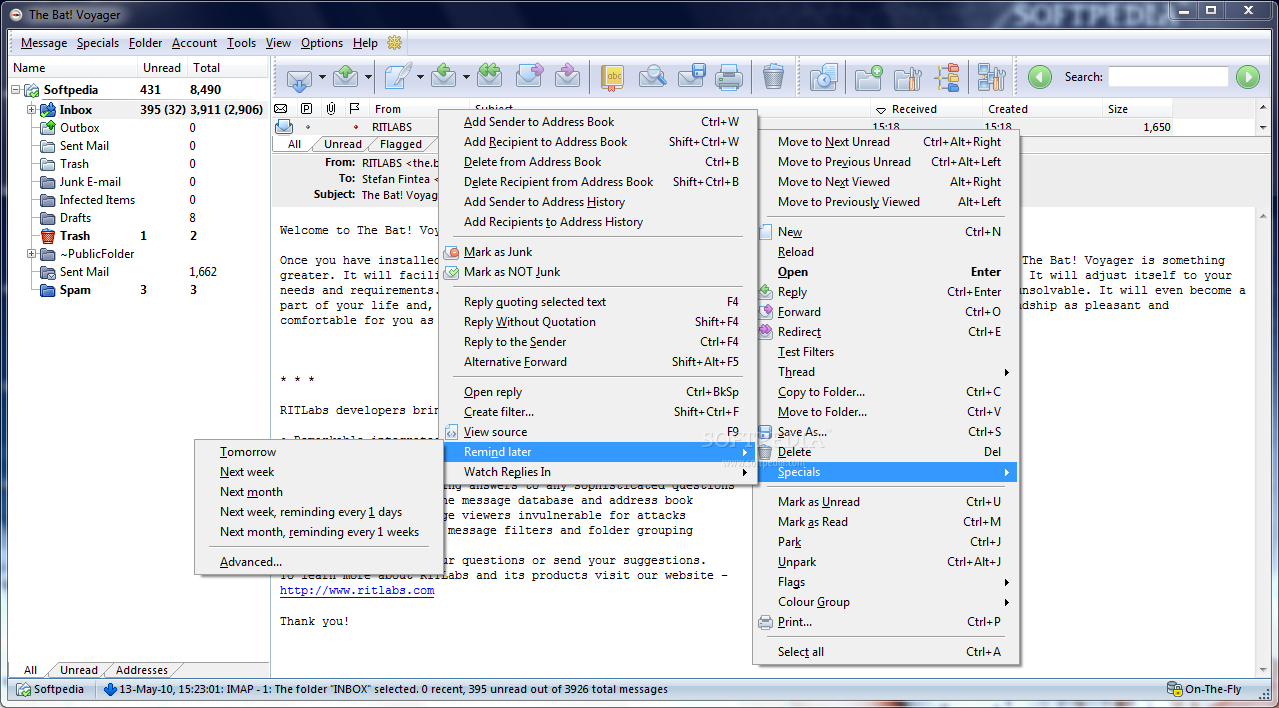The width and height of the screenshot is (1279, 708).
Task: Open the http://www.ritlabs.com link
Action: 357,590
